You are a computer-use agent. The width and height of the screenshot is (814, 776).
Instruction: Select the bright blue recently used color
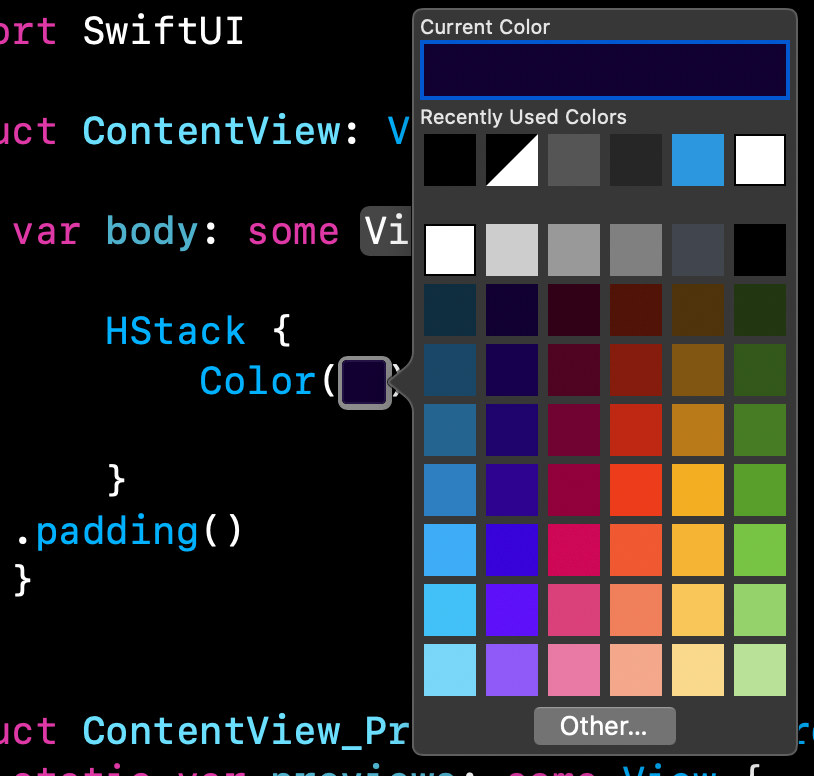697,159
